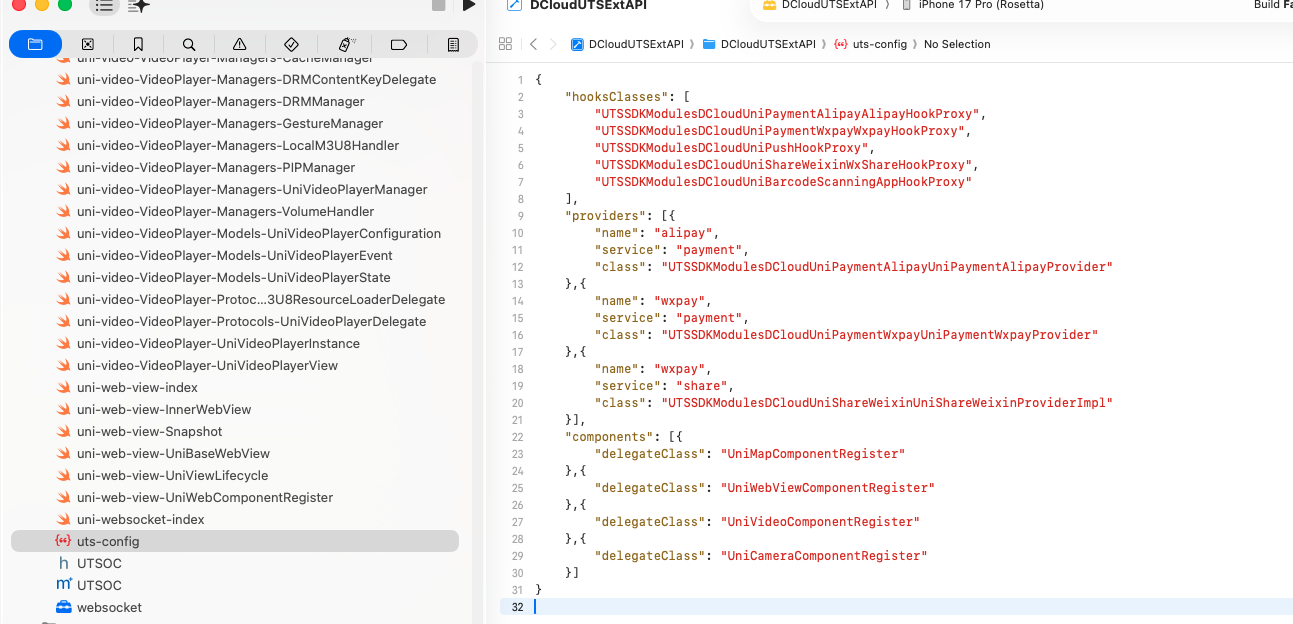The width and height of the screenshot is (1293, 624).
Task: Click the DCloudUTSExtAPI project breadcrumb
Action: 627,44
